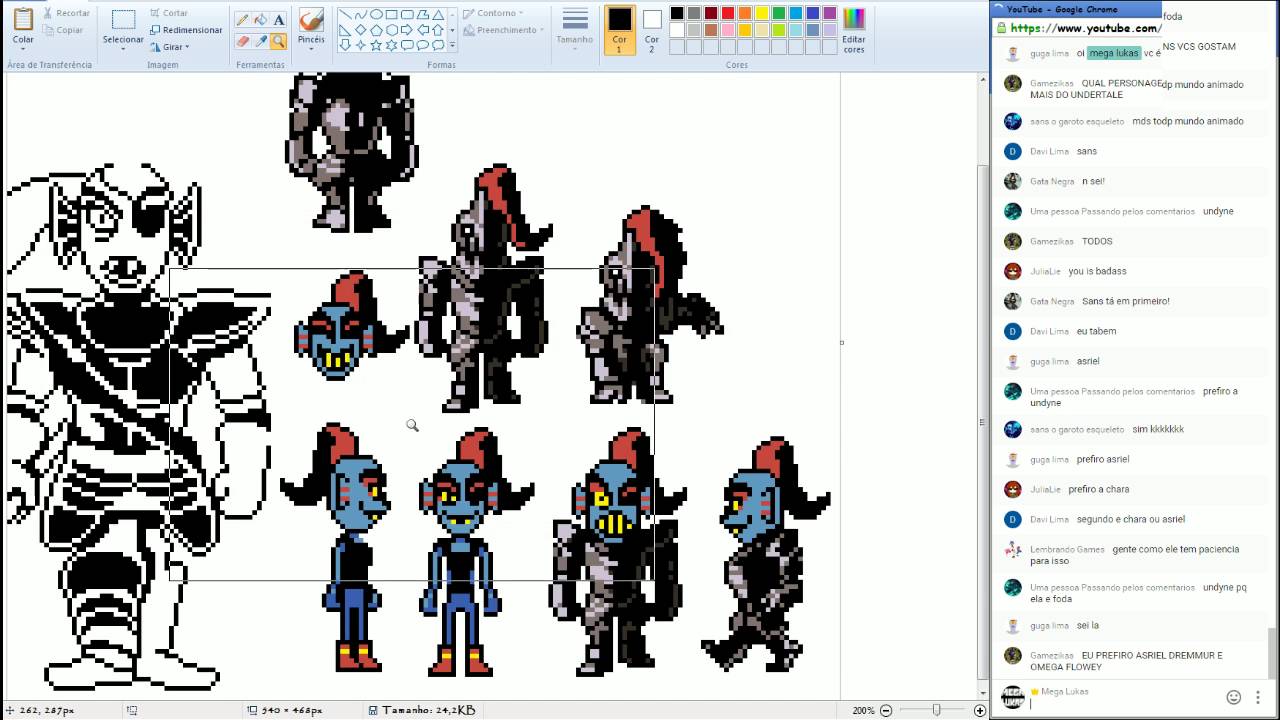Open Editar cores color editor
The image size is (1280, 720).
tap(854, 29)
